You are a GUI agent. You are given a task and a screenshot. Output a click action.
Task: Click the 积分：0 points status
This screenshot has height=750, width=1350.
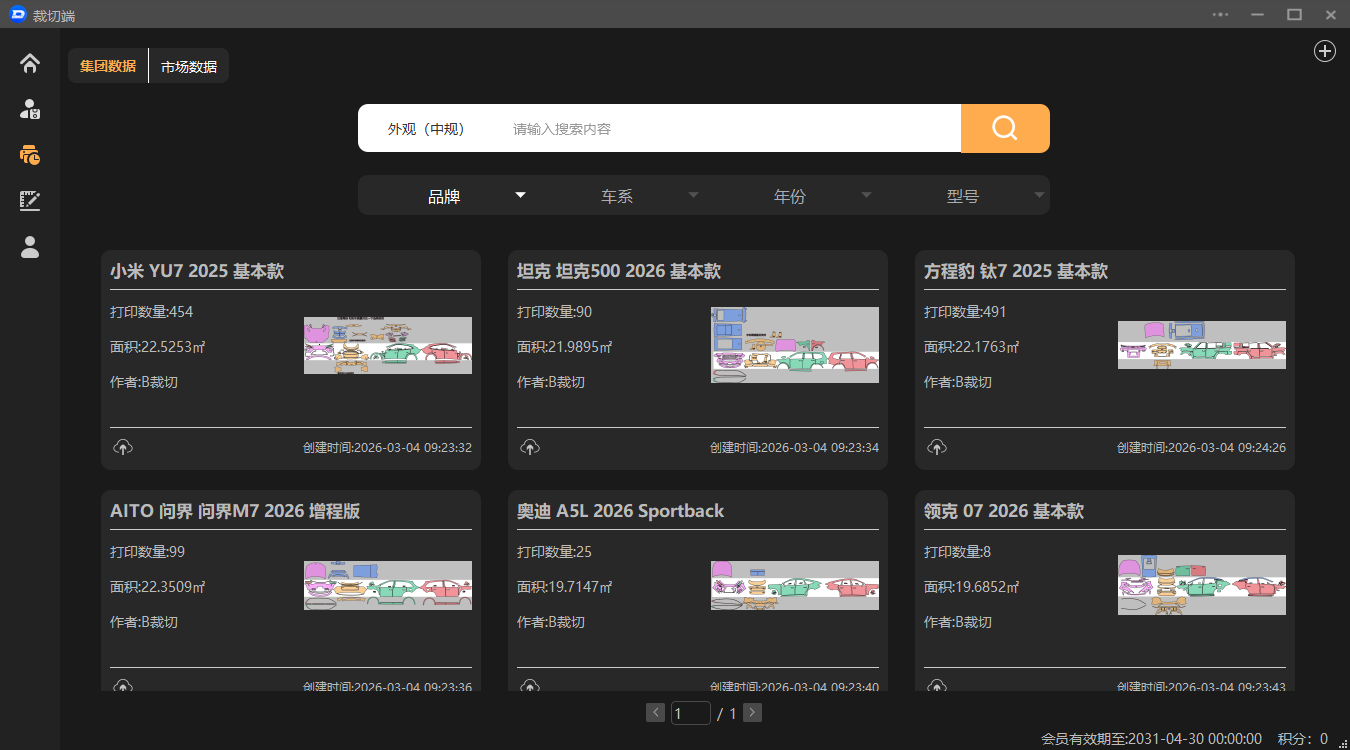(1303, 739)
